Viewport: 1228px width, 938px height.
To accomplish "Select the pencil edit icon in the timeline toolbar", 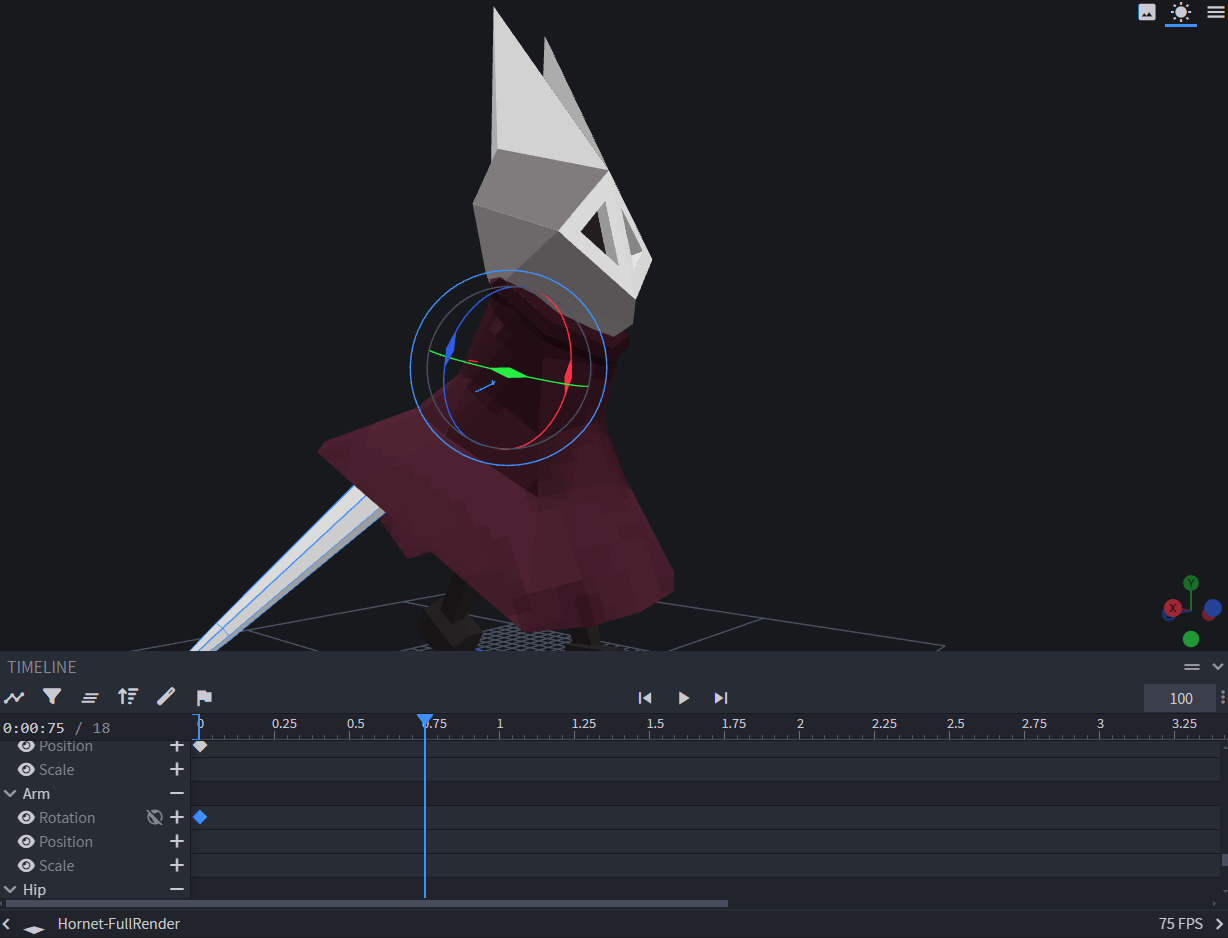I will coord(166,697).
